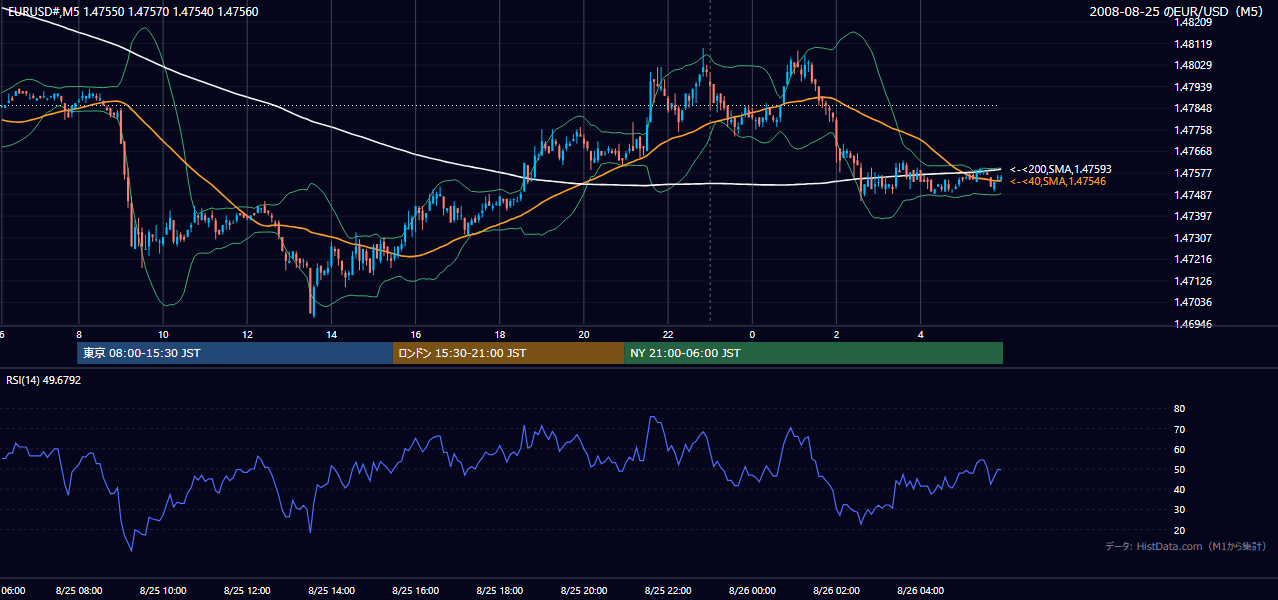This screenshot has height=600, width=1278.
Task: Click hour marker 18 on price chart axis
Action: pyautogui.click(x=500, y=335)
